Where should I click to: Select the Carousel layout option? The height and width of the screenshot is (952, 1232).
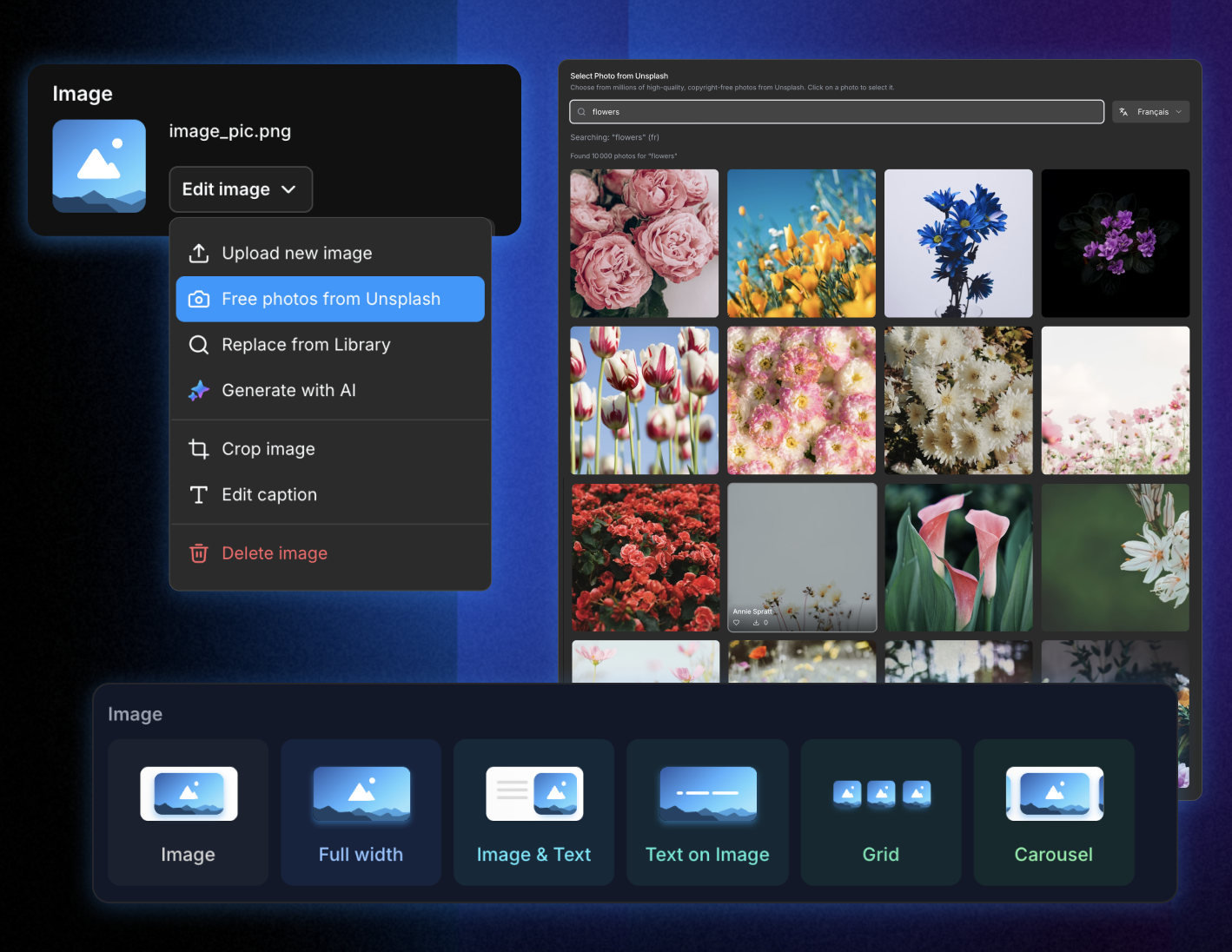pos(1054,812)
